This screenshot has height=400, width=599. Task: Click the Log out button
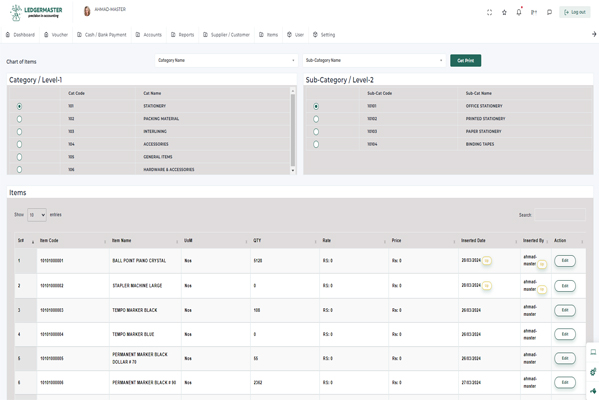click(575, 12)
